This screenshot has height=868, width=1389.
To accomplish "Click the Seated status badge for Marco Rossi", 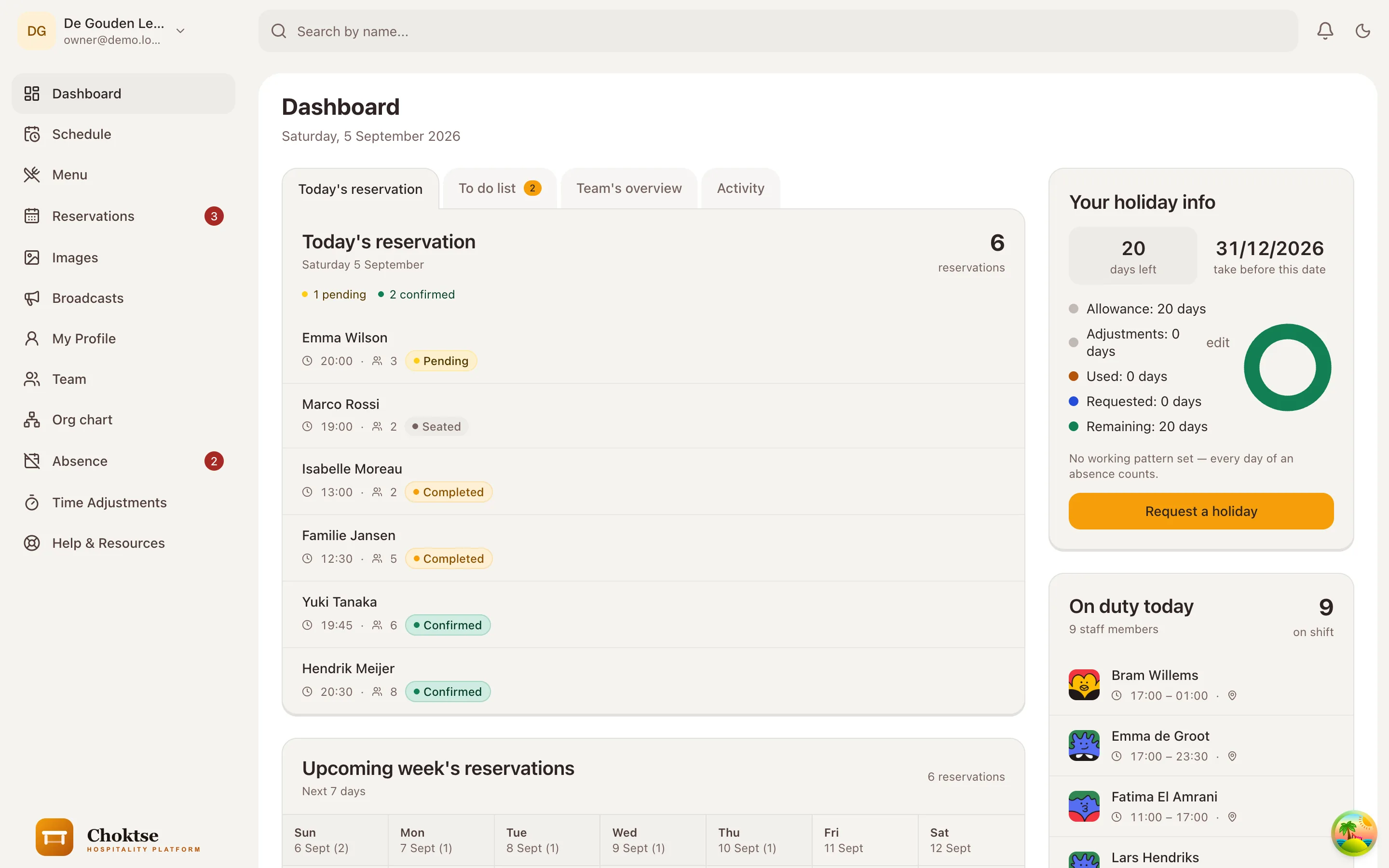I will pos(436,427).
